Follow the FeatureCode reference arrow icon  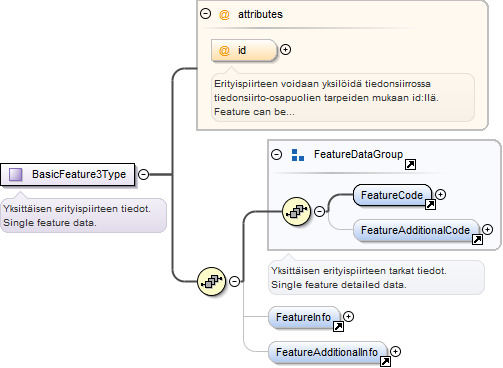click(430, 204)
